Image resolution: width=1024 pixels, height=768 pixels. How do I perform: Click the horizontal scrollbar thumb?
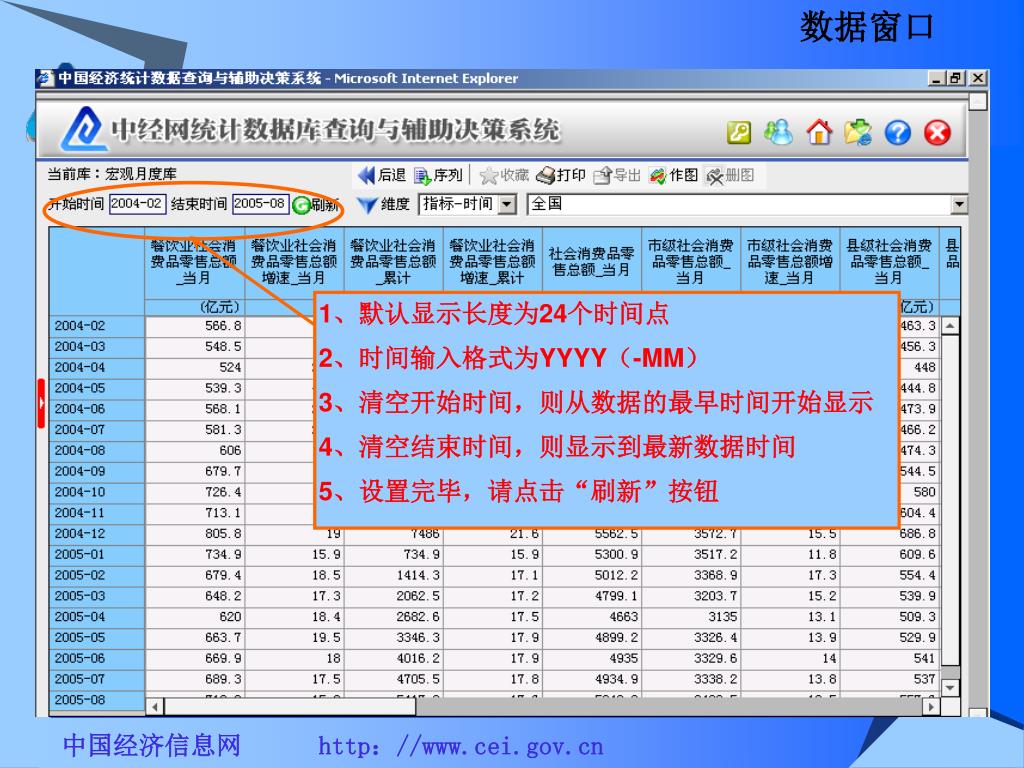coord(290,707)
